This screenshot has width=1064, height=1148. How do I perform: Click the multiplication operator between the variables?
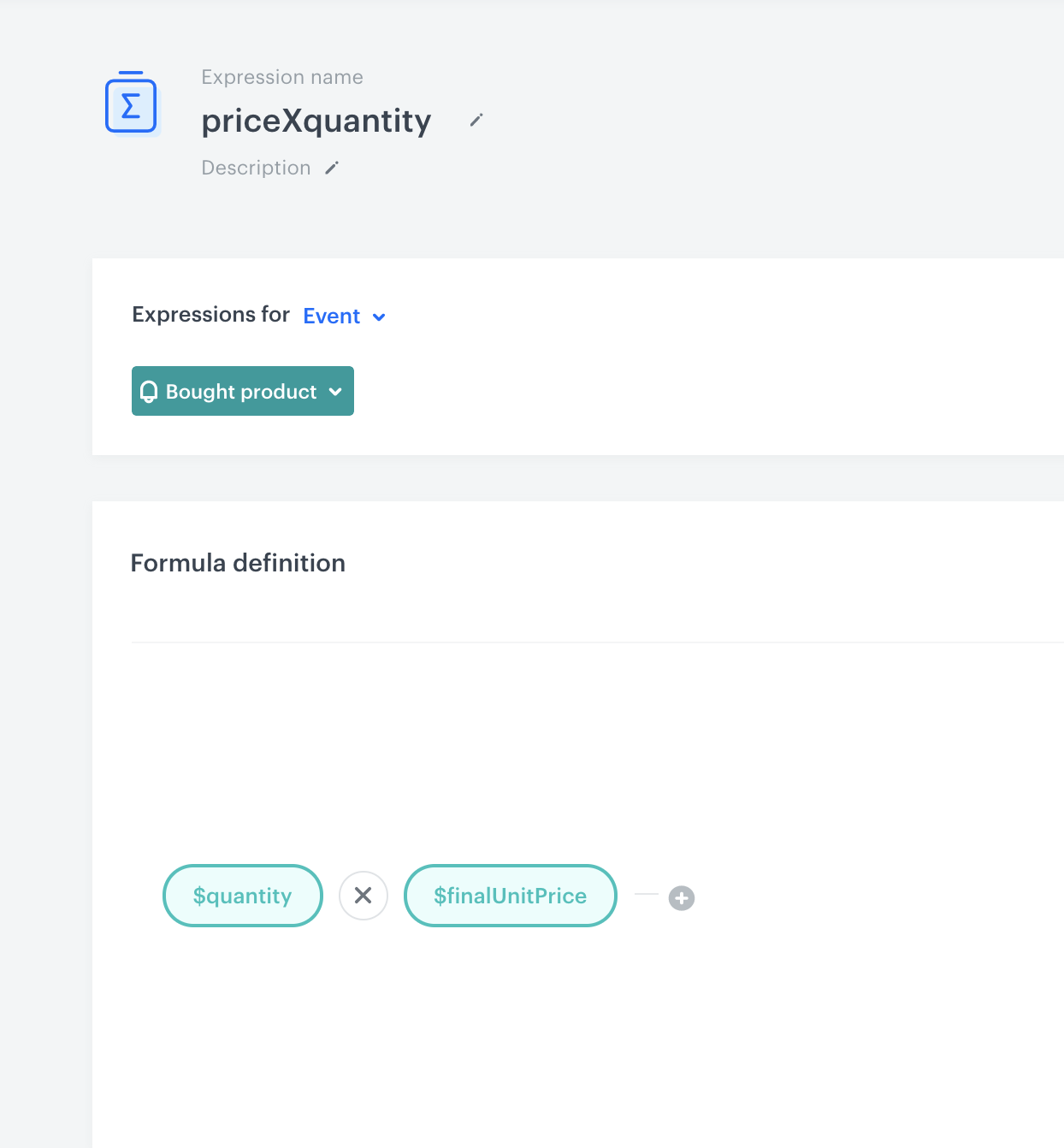click(363, 896)
